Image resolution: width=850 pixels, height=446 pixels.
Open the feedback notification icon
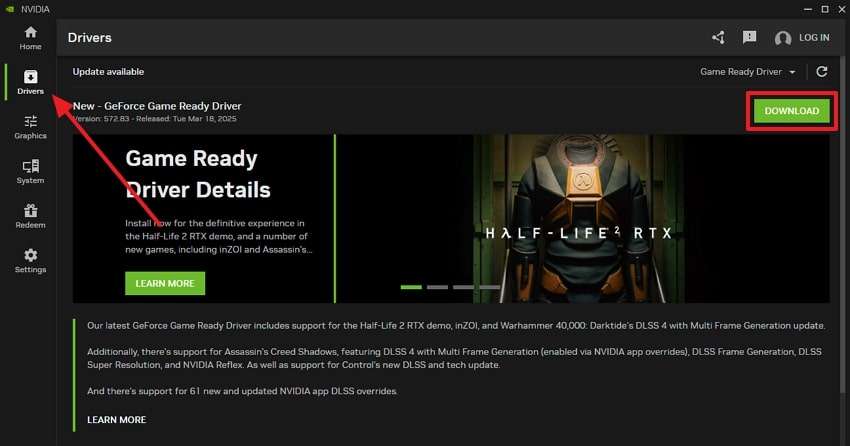coord(749,37)
